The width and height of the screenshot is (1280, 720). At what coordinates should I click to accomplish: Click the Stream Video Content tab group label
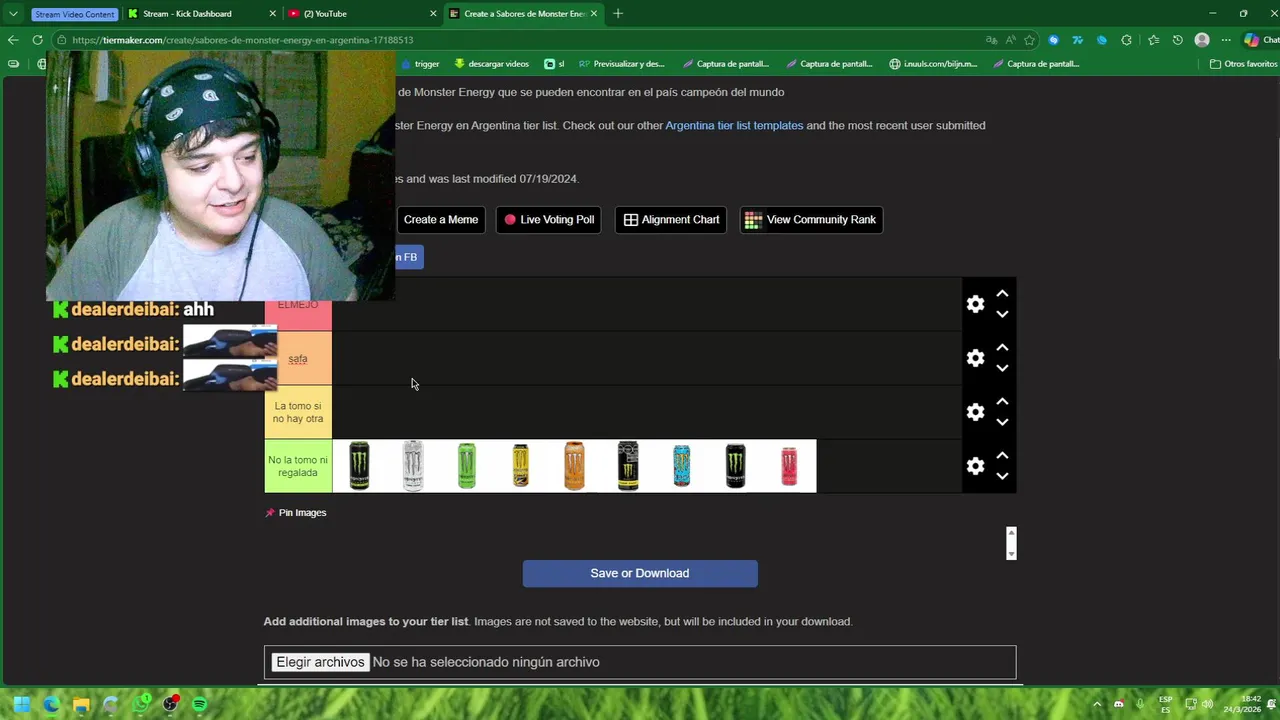pyautogui.click(x=75, y=14)
